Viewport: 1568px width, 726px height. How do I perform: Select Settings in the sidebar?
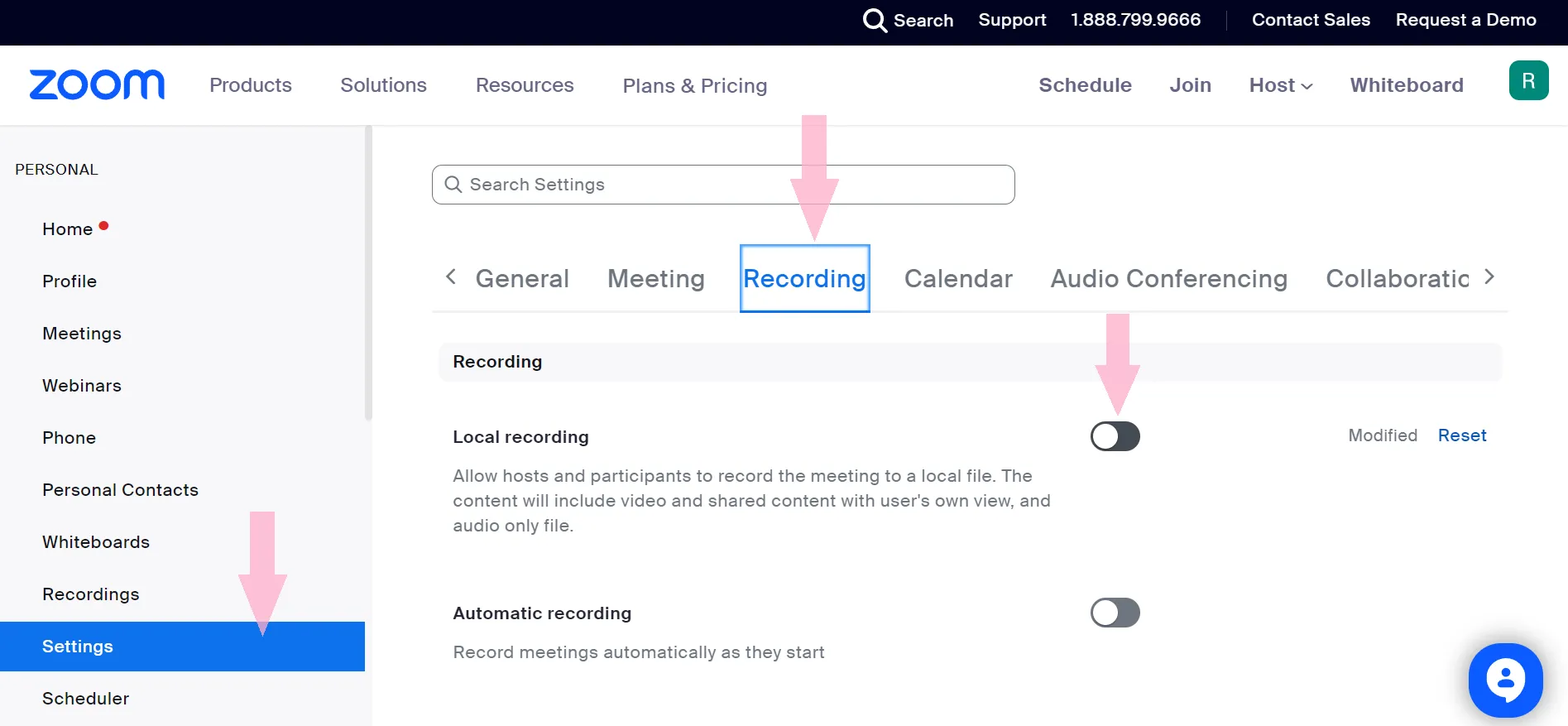tap(182, 647)
